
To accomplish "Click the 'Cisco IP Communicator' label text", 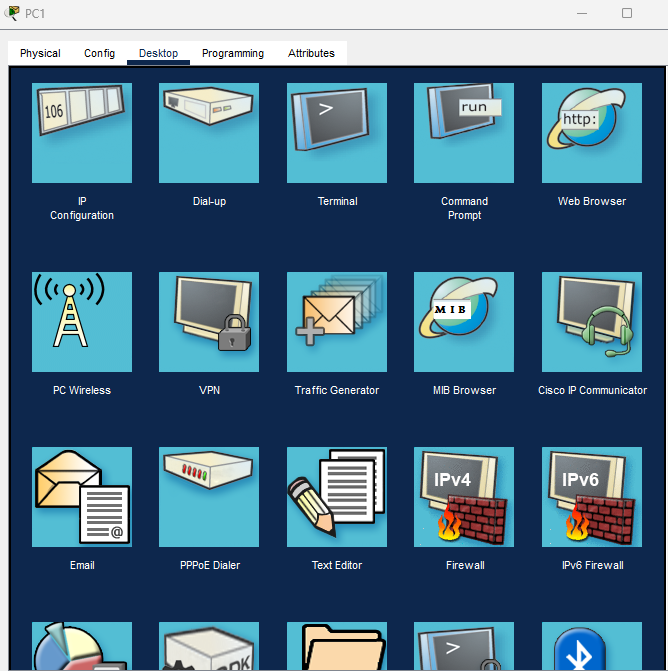I will pos(592,390).
